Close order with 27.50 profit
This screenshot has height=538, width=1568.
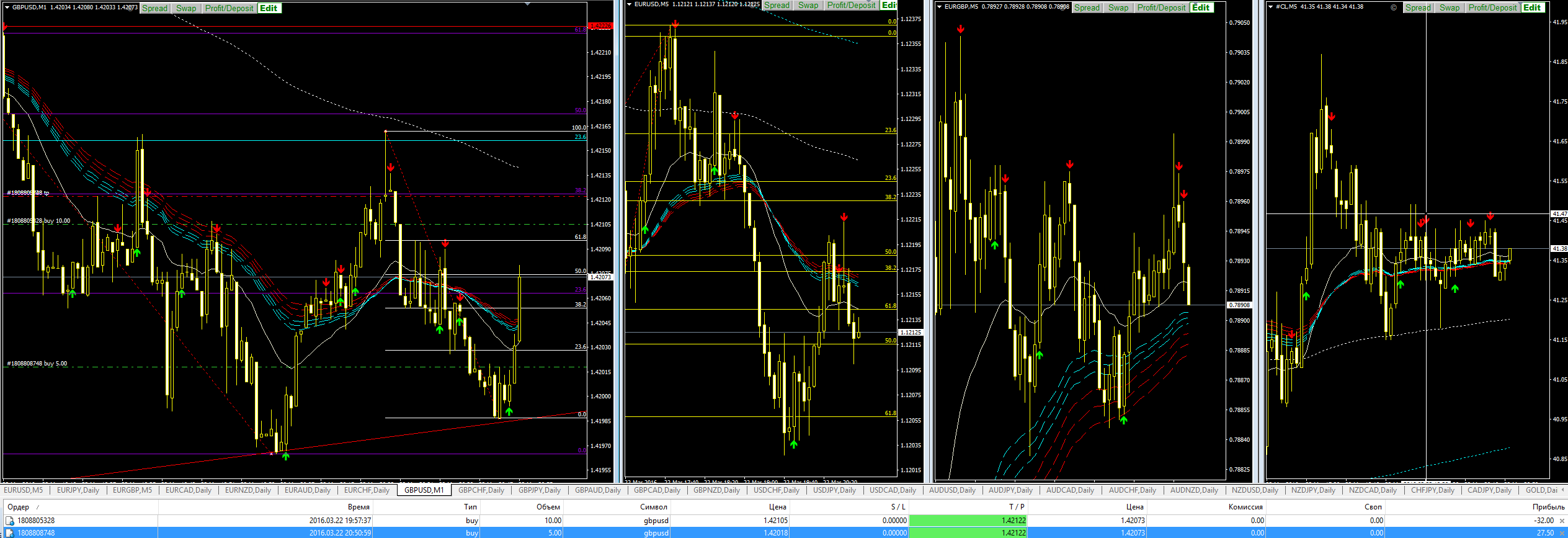point(1562,532)
